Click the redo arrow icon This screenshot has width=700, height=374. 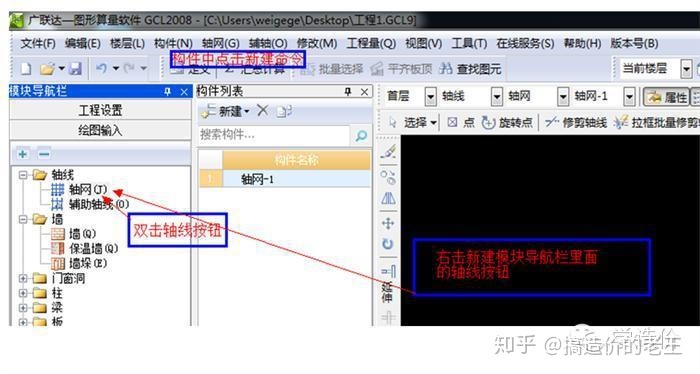tap(129, 68)
